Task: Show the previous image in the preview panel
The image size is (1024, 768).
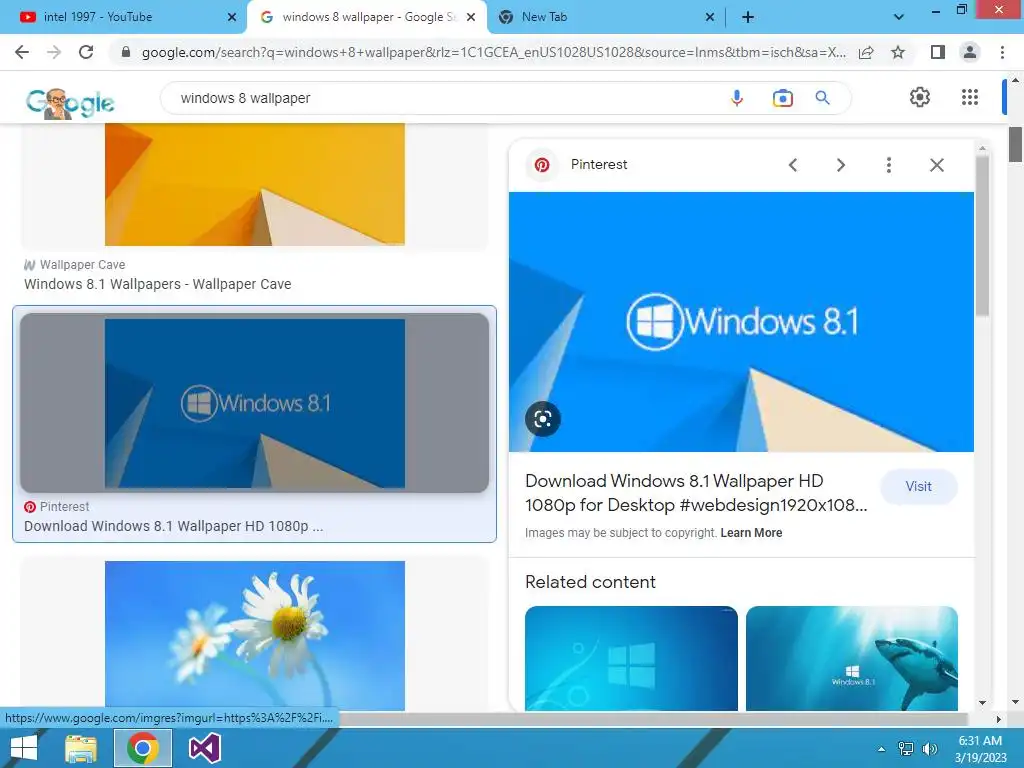Action: click(x=793, y=165)
